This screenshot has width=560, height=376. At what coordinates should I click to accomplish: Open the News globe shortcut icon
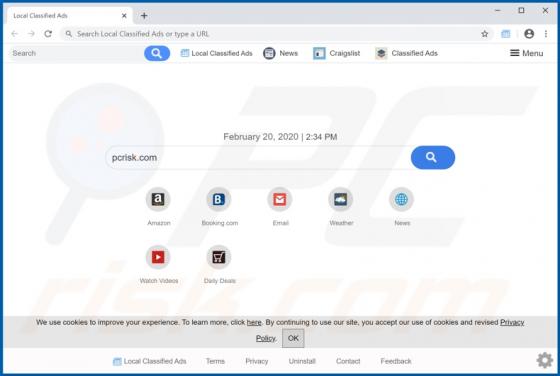(401, 199)
